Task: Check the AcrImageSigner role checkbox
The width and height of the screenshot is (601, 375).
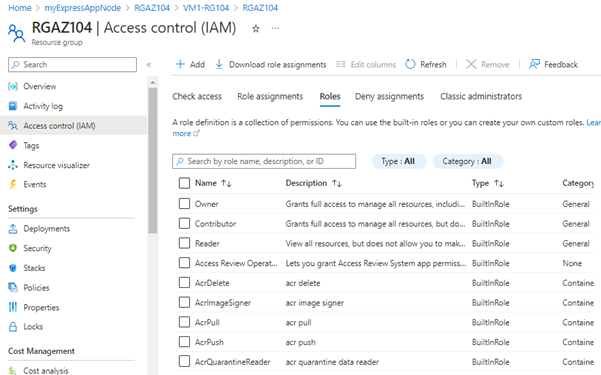Action: point(184,302)
